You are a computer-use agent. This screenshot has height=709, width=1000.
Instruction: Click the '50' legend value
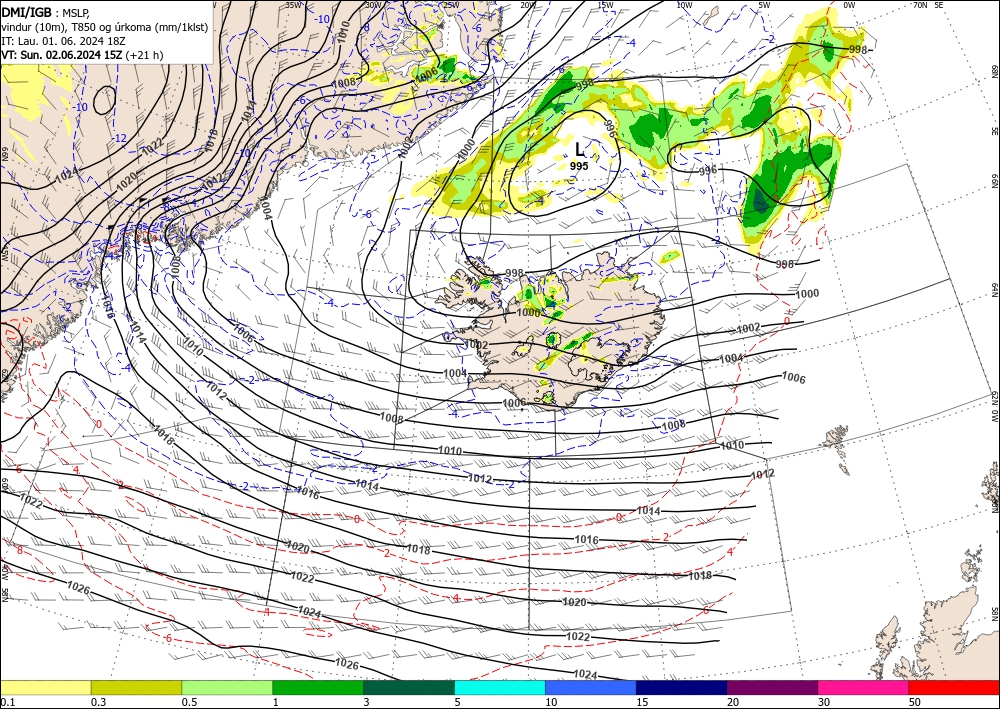915,702
